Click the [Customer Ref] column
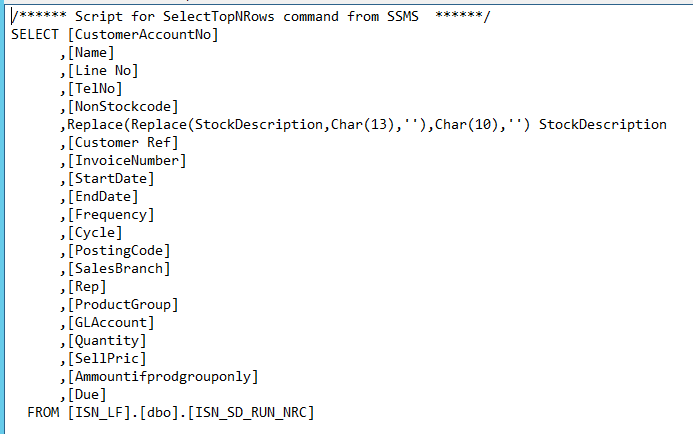The width and height of the screenshot is (693, 434). (123, 143)
